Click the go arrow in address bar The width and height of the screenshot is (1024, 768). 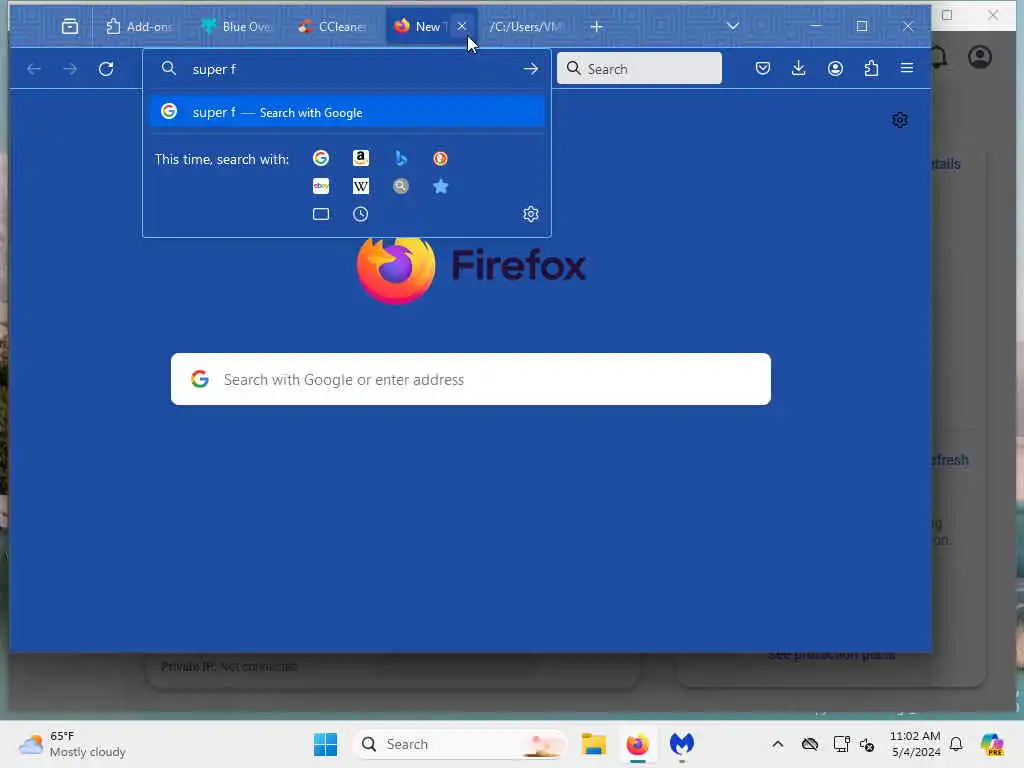pos(530,69)
